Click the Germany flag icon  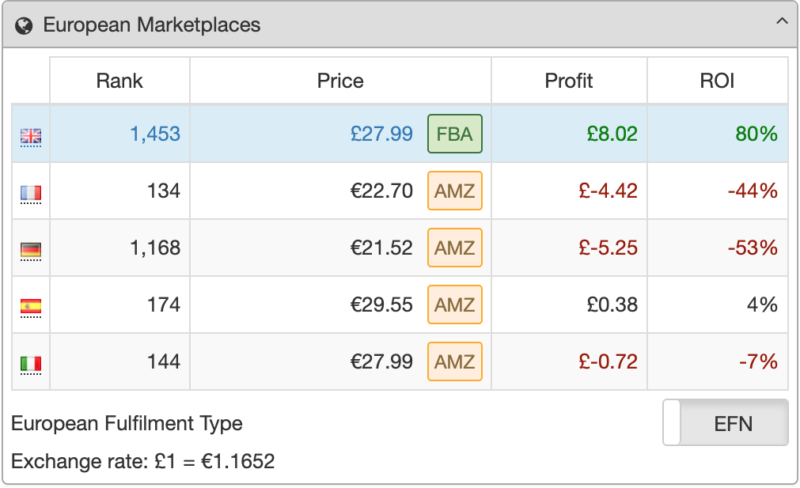31,250
